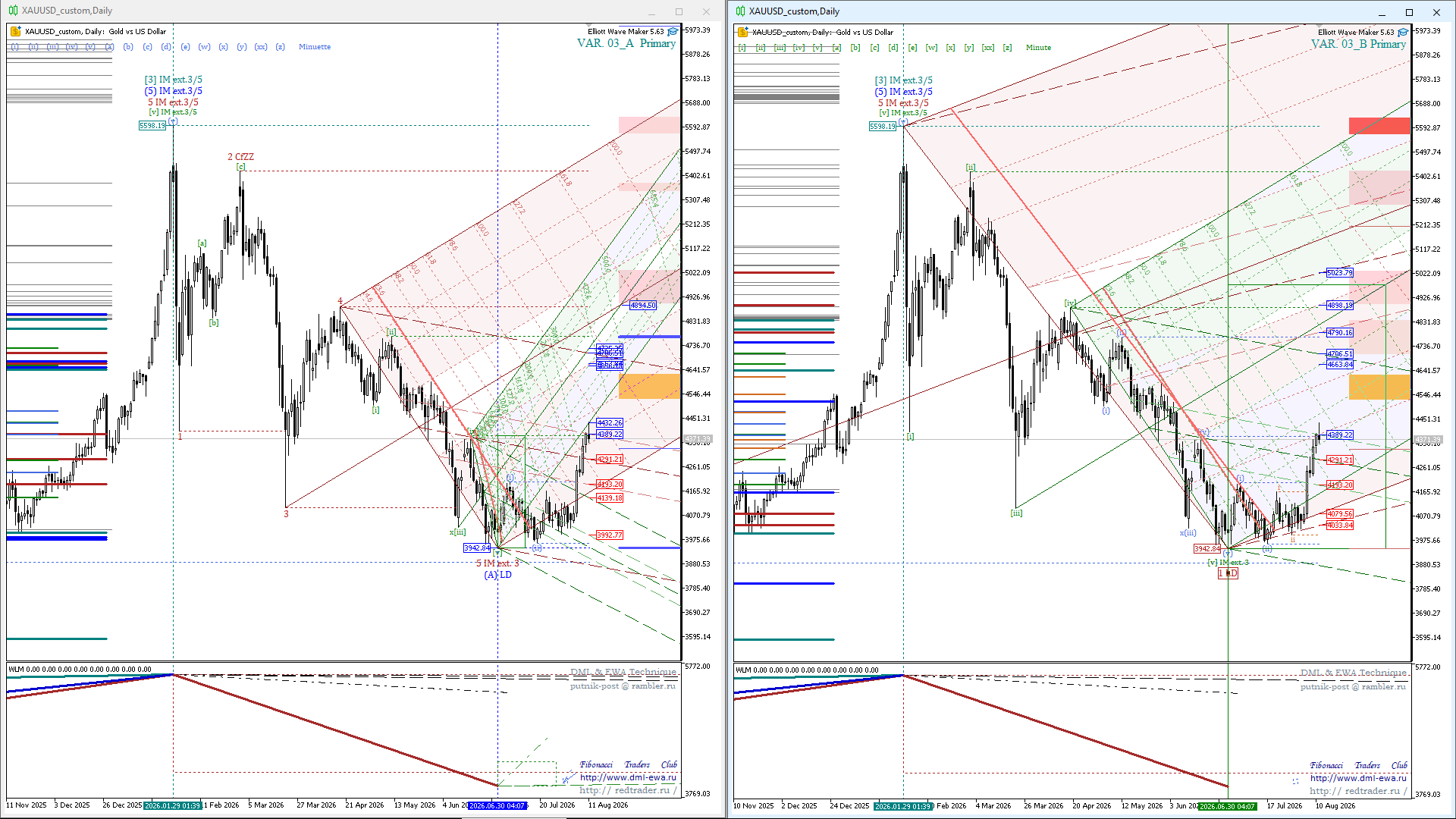This screenshot has height=819, width=1456.
Task: Choose the [y] wave label
Action: 969,48
